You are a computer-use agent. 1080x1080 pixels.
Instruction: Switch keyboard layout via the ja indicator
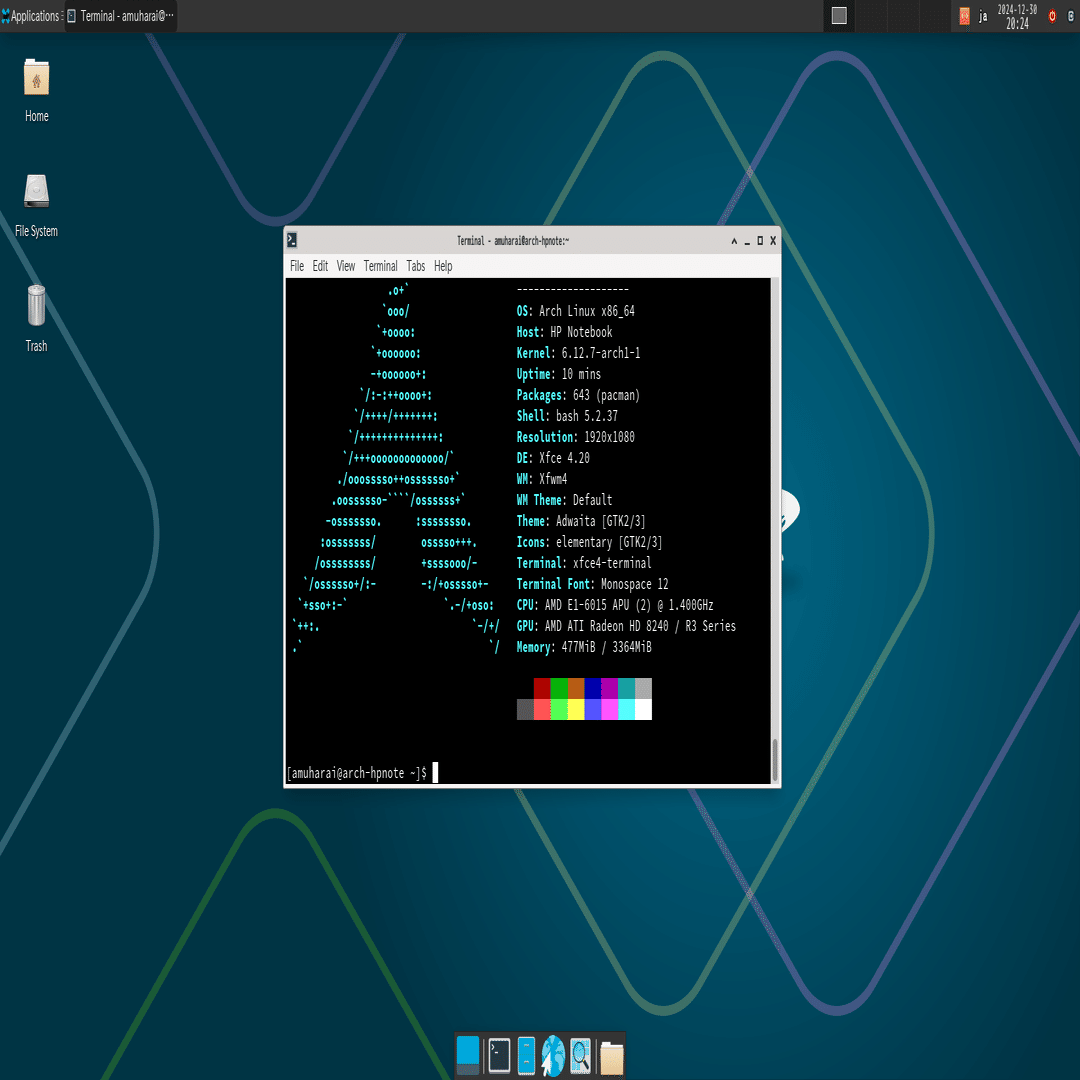[983, 16]
